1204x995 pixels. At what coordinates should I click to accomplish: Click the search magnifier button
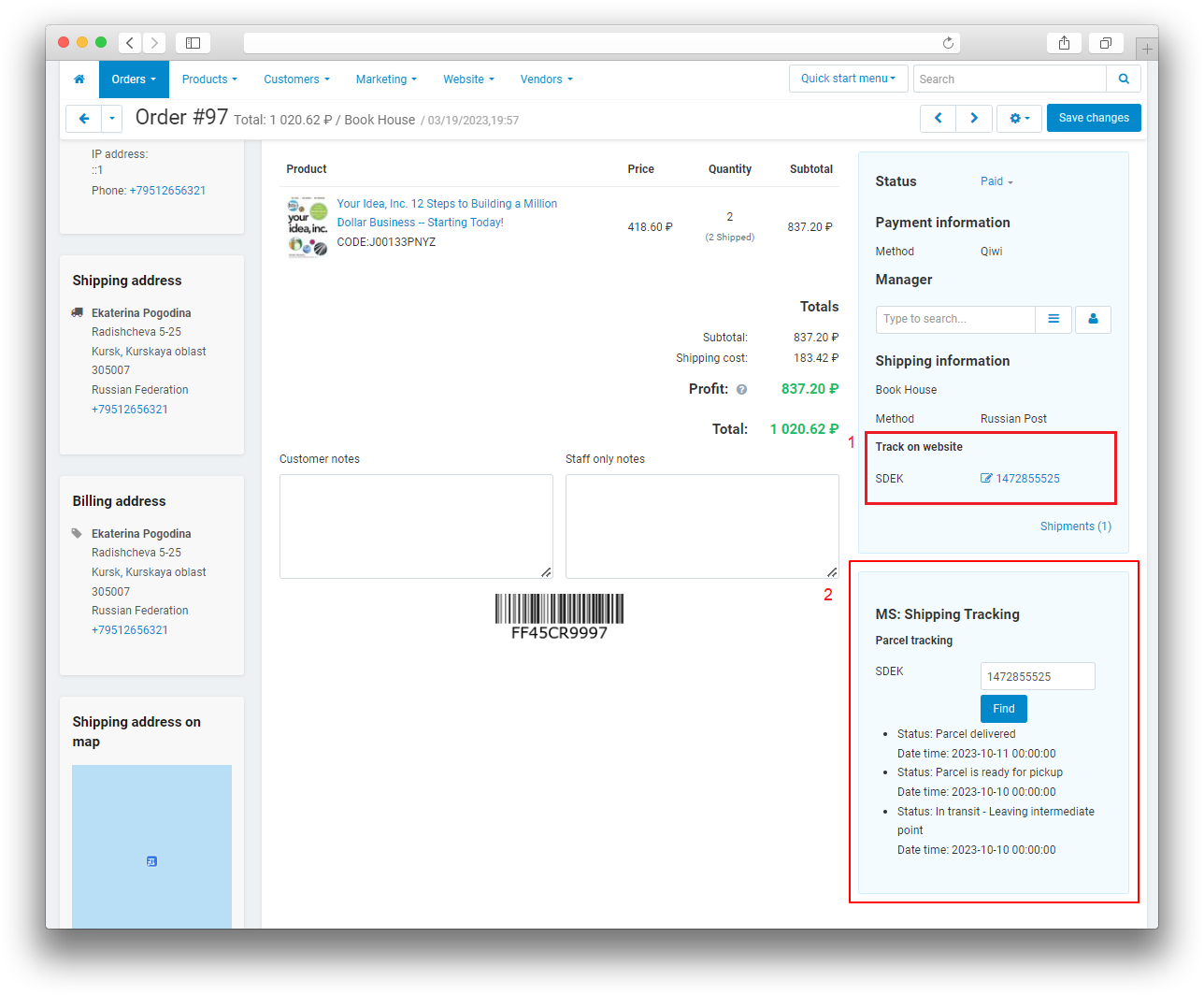point(1124,79)
